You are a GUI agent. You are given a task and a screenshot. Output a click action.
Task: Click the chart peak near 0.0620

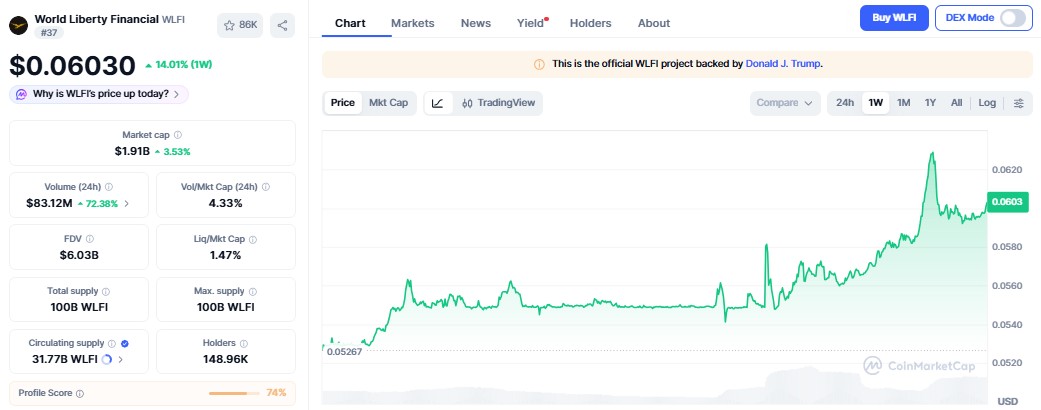point(932,154)
